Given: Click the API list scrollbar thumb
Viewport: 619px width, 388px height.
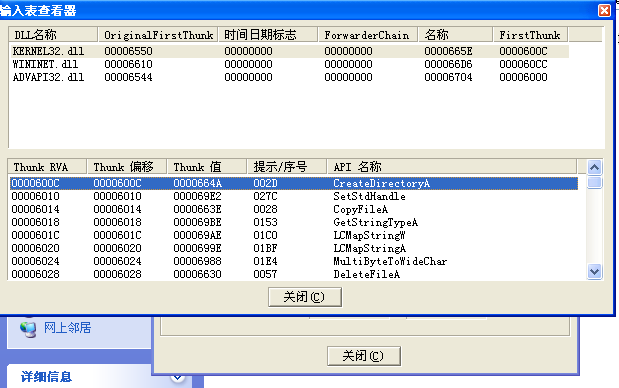Looking at the screenshot, I should pos(595,182).
